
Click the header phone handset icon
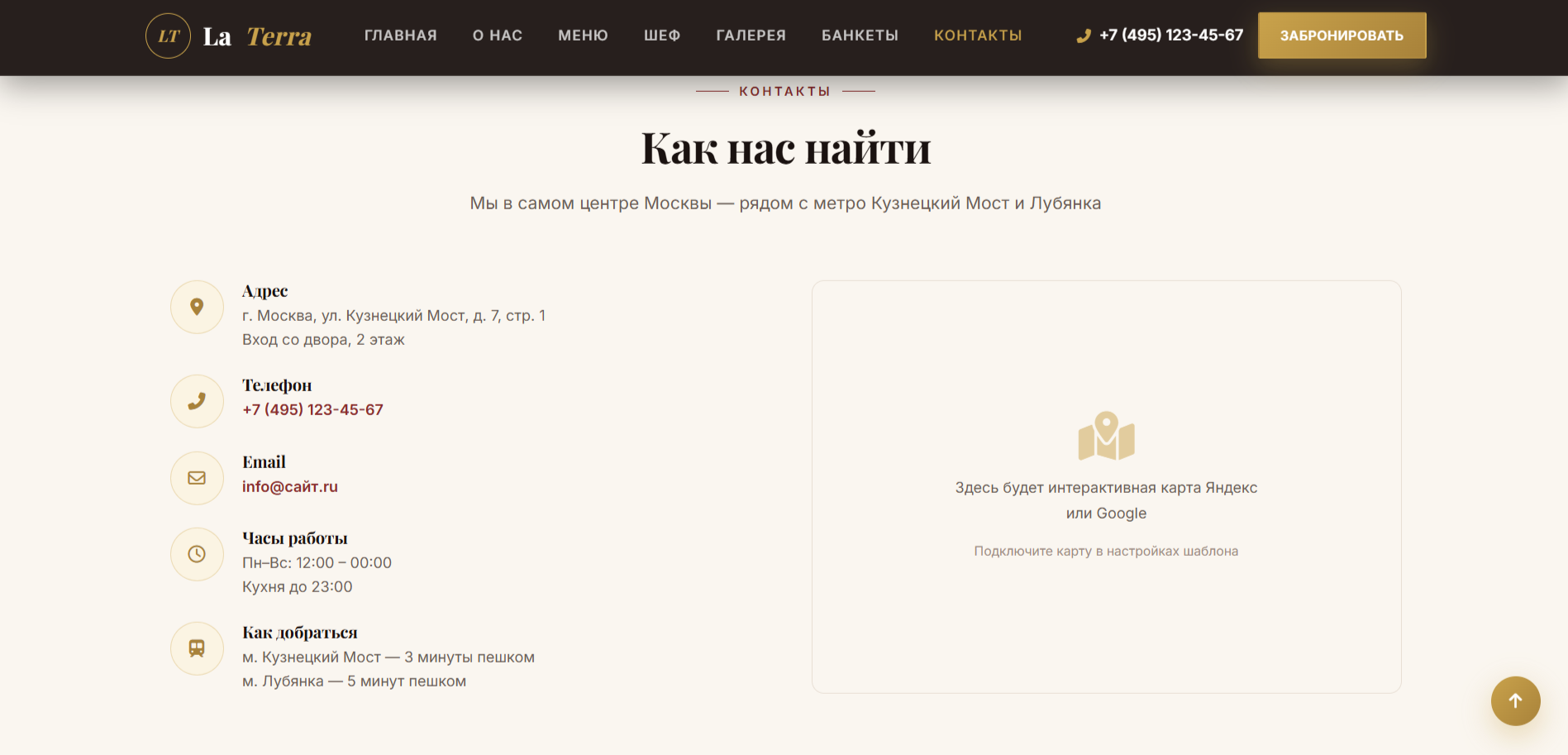[1084, 36]
